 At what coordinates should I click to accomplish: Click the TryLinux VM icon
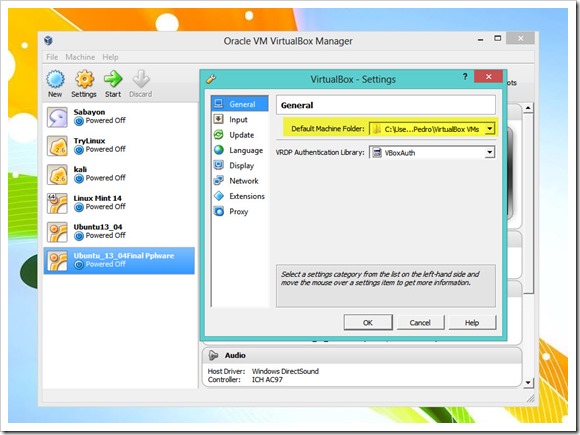pos(57,146)
